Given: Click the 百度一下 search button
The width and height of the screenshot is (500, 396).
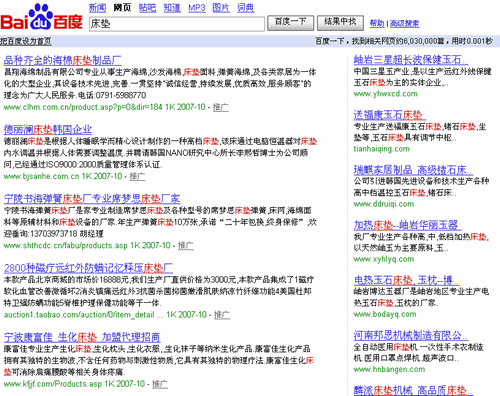Looking at the screenshot, I should [290, 23].
